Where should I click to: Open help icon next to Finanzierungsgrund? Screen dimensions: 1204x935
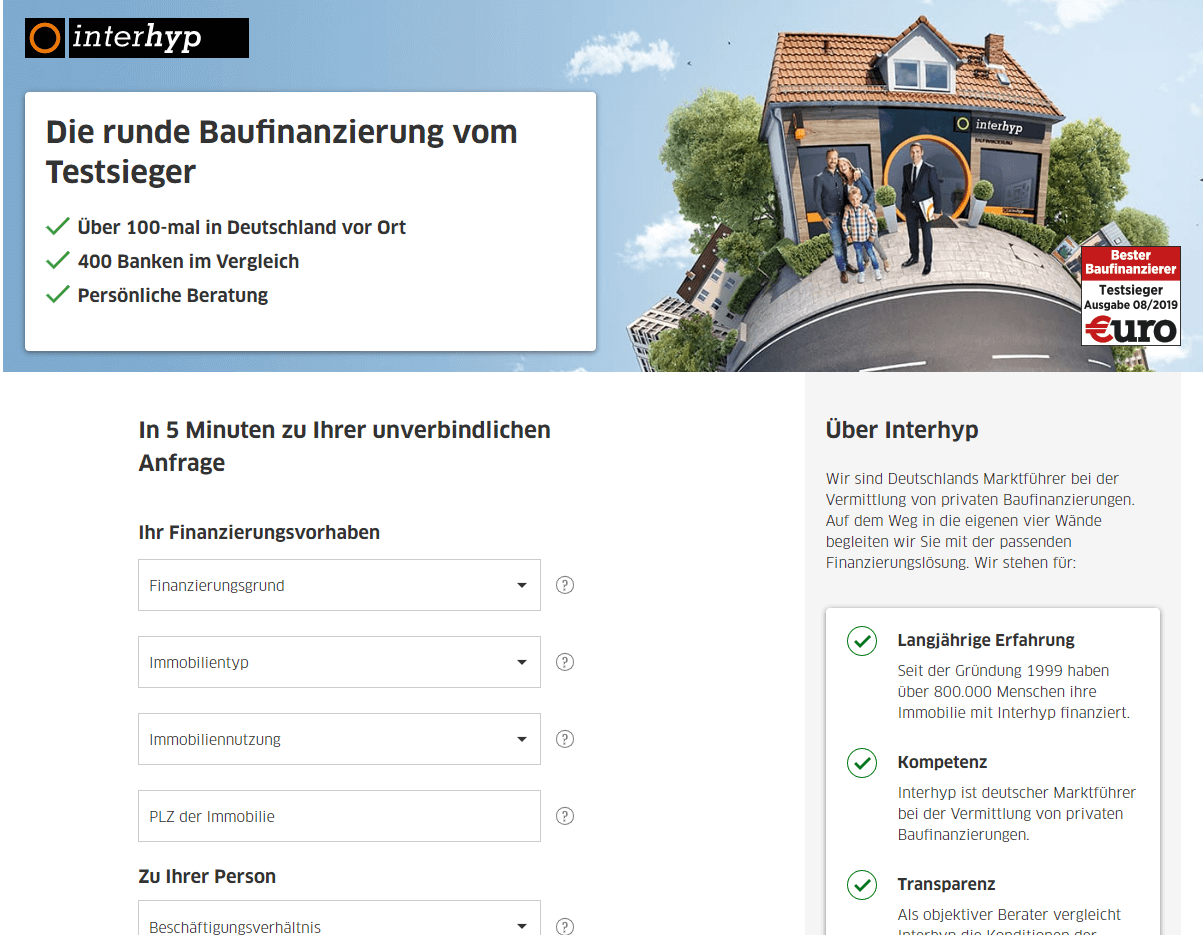pos(565,585)
